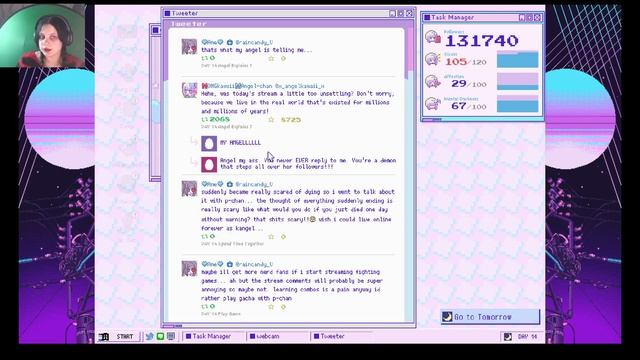Screen dimensions: 640x360
Task: Click the Ame username on top tweet
Action: [212, 42]
